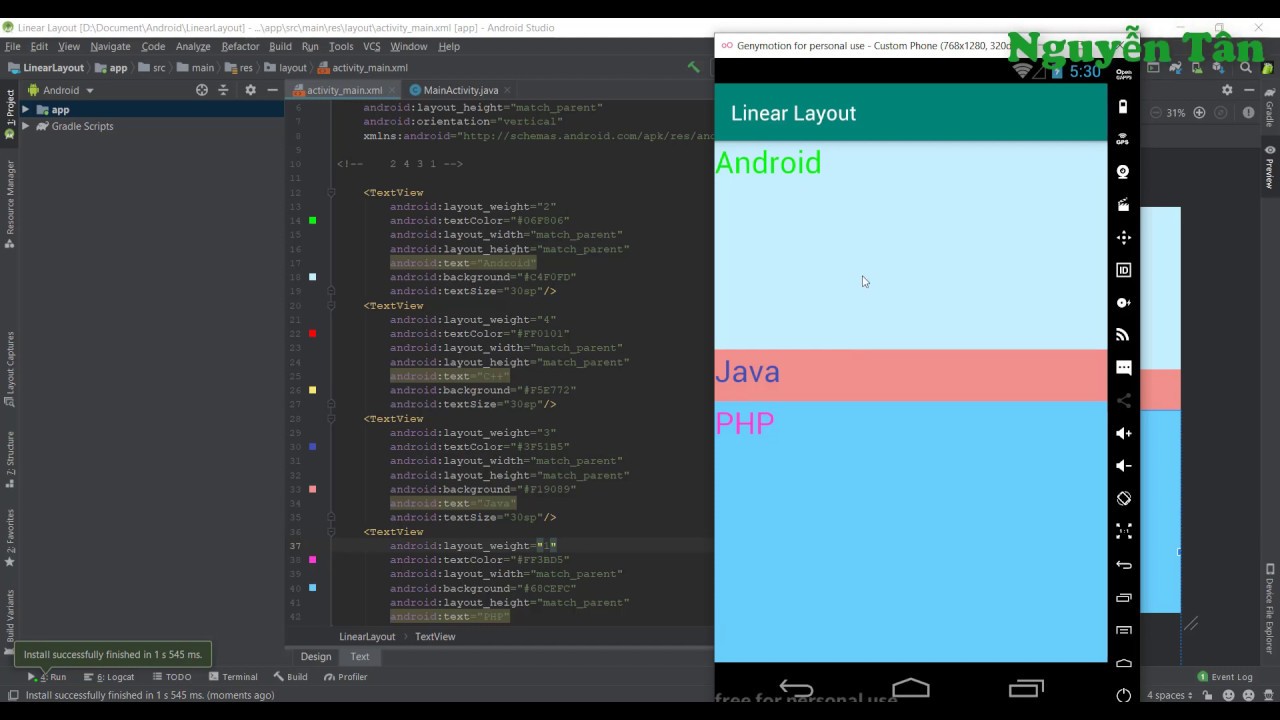Click the LinearLayout breadcrumb in editor footer
The image size is (1280, 720).
pos(367,637)
